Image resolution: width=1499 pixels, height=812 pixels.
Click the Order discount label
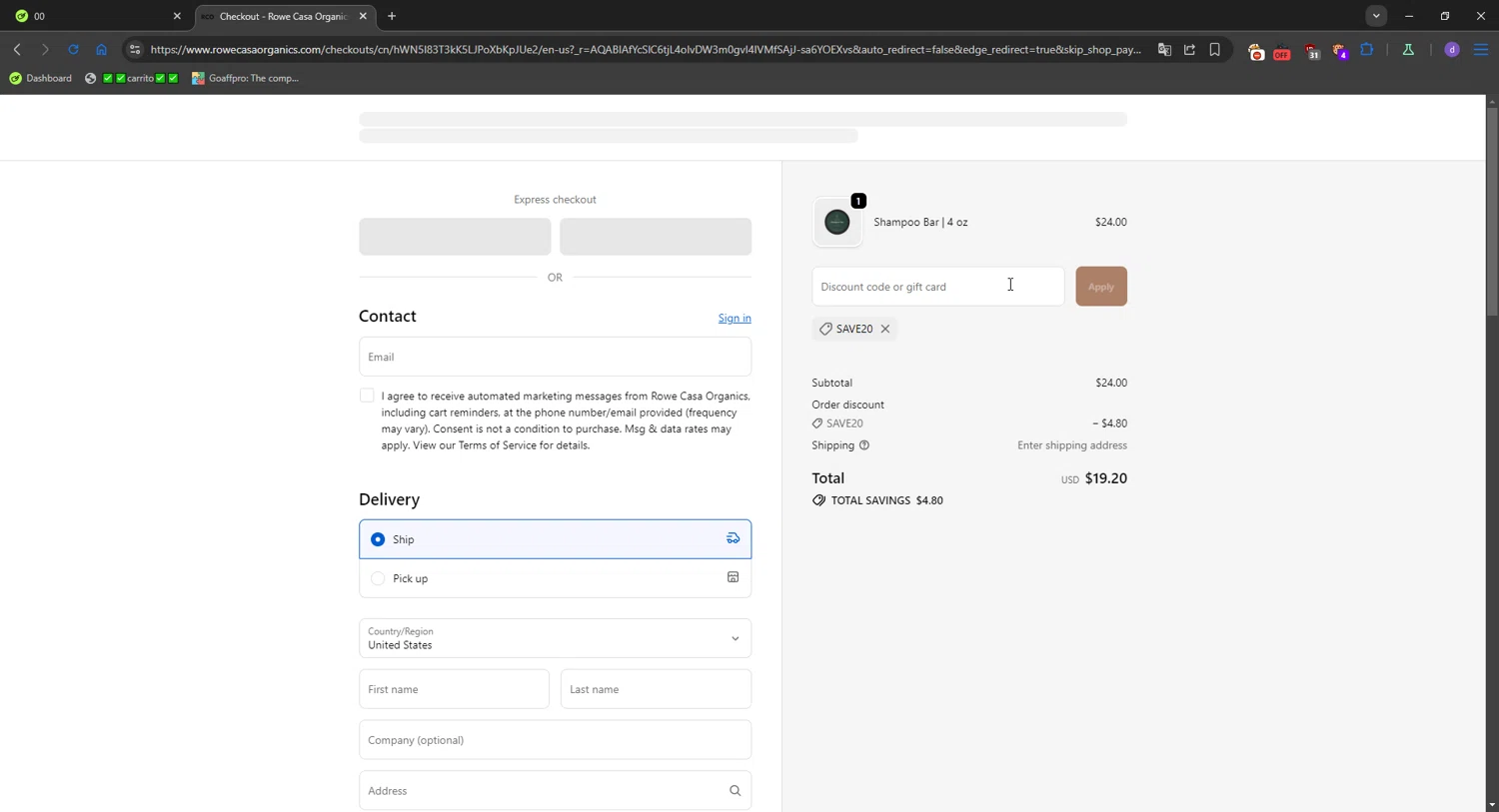click(848, 405)
